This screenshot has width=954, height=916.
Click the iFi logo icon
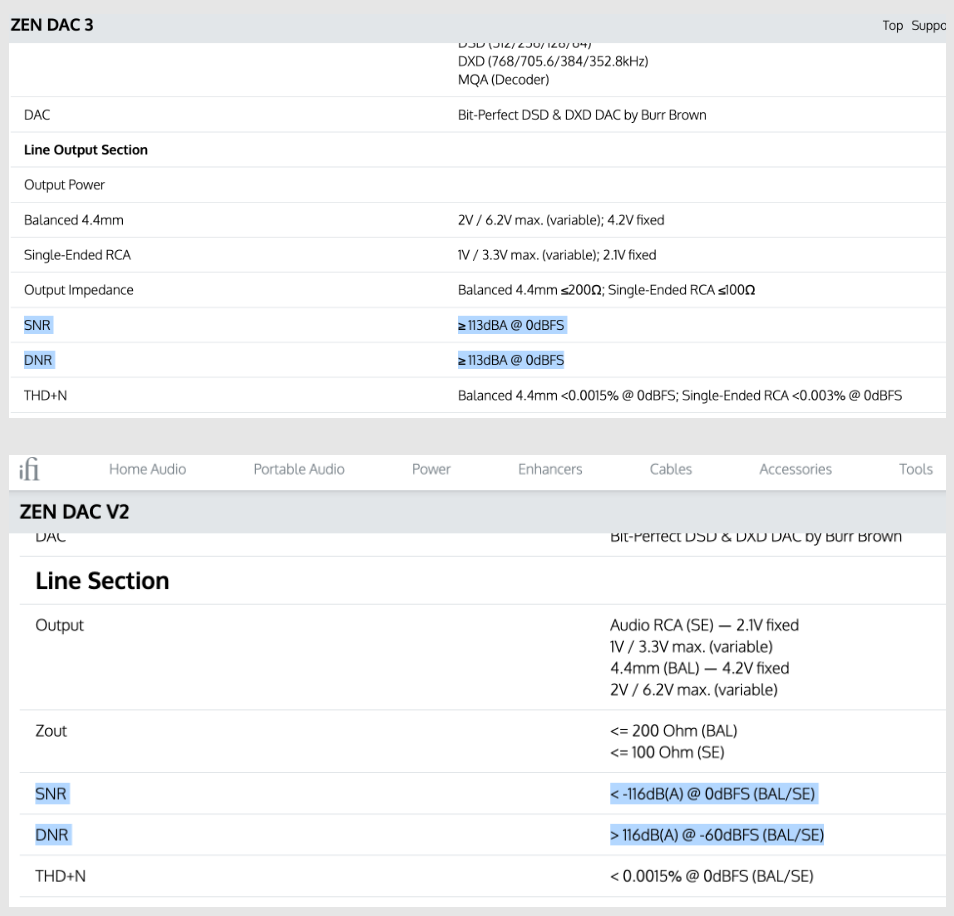point(29,469)
